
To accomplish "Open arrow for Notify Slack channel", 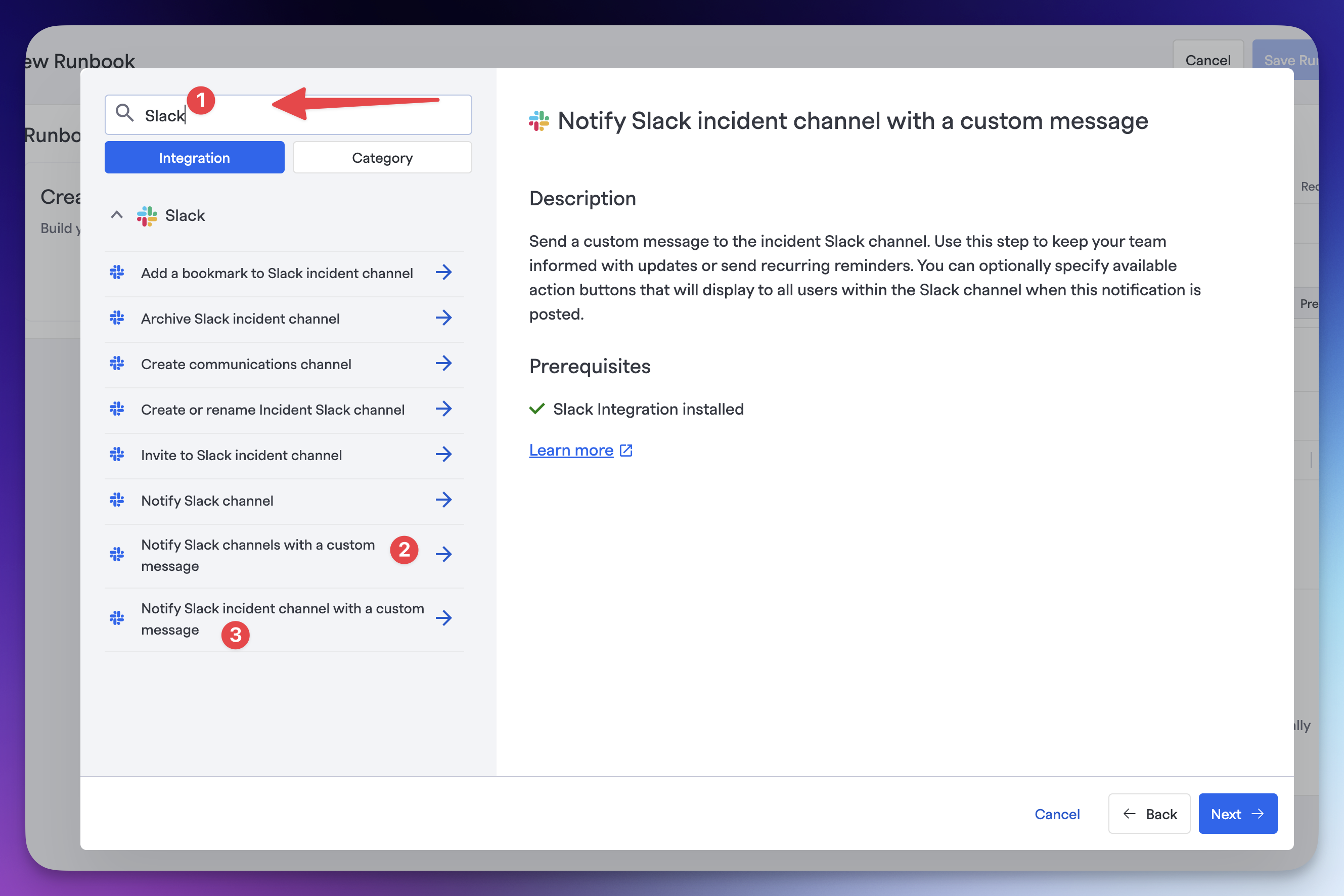I will (443, 500).
